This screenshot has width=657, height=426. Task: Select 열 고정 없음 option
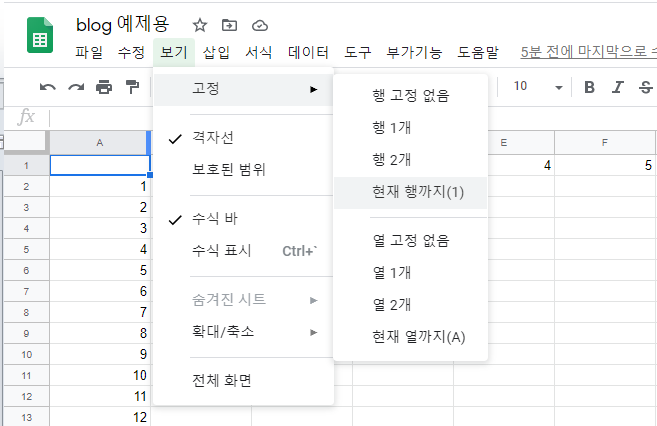click(x=411, y=241)
